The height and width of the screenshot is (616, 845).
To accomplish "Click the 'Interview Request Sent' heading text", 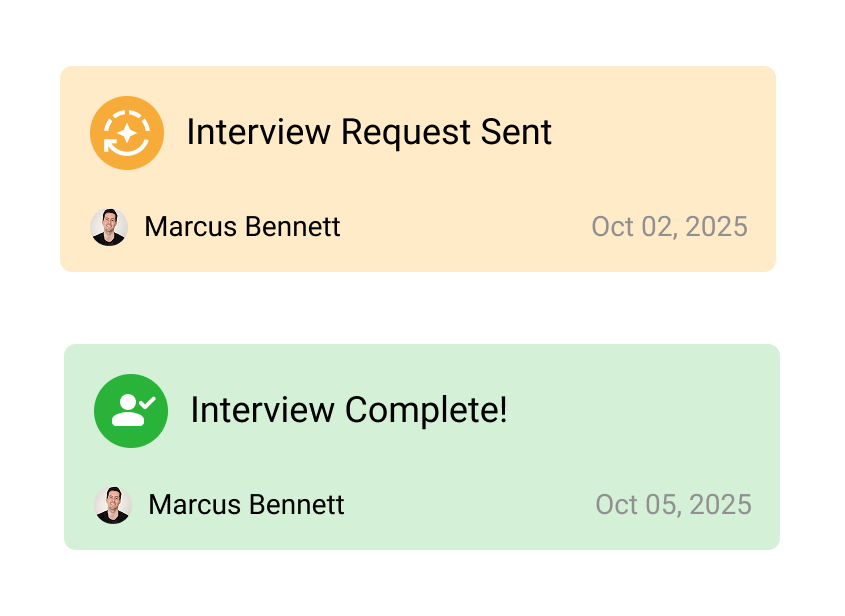I will click(x=369, y=132).
